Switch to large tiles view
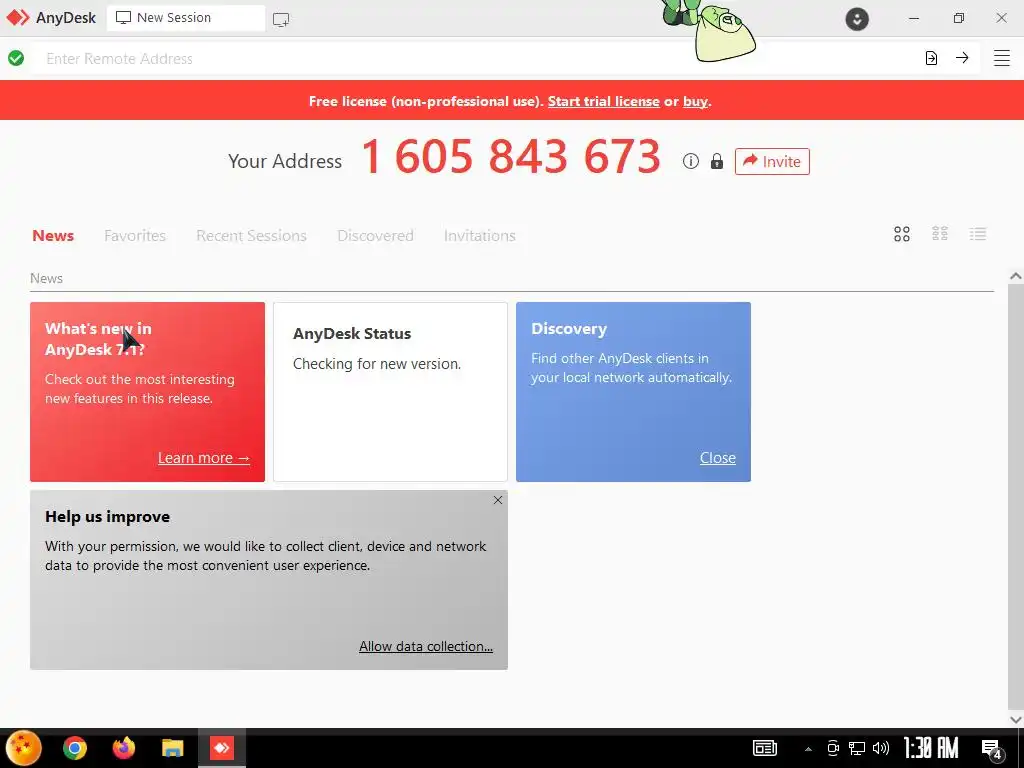The image size is (1024, 768). [902, 234]
